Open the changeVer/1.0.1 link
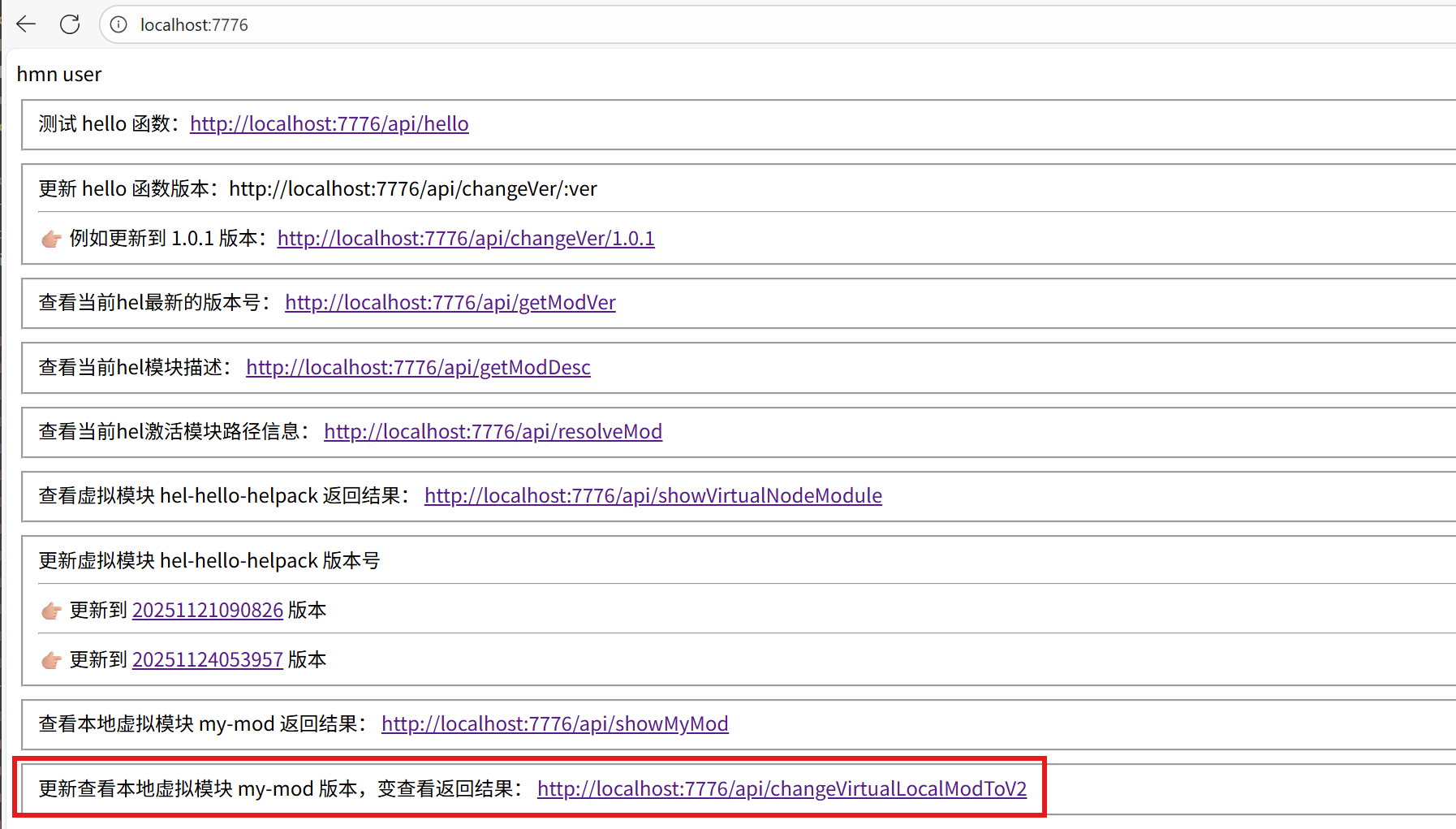 coord(465,239)
